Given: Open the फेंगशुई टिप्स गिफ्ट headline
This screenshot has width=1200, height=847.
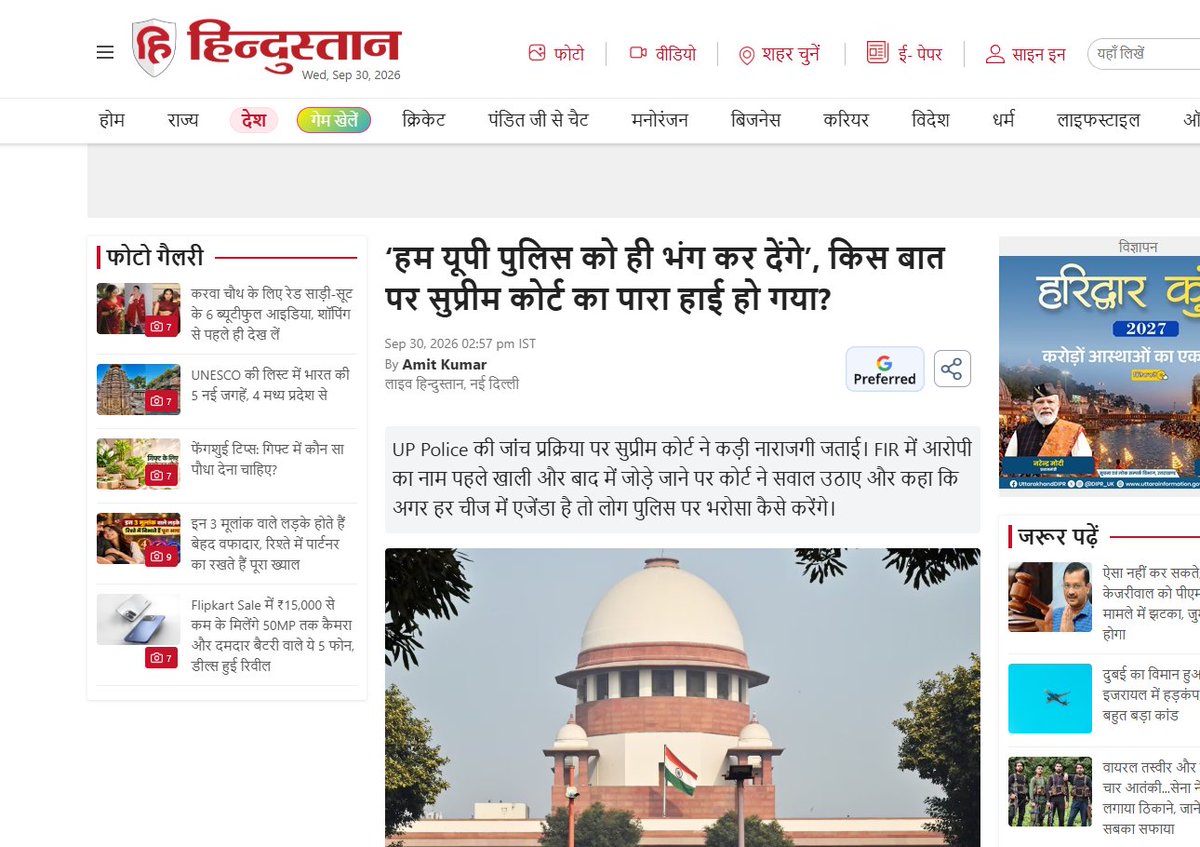Looking at the screenshot, I should [x=265, y=460].
